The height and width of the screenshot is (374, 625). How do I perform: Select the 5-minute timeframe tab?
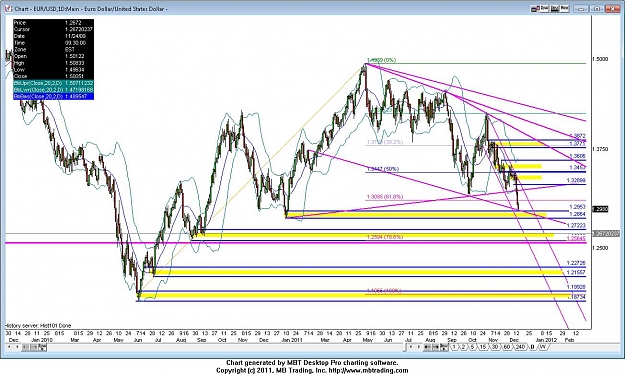click(x=472, y=347)
